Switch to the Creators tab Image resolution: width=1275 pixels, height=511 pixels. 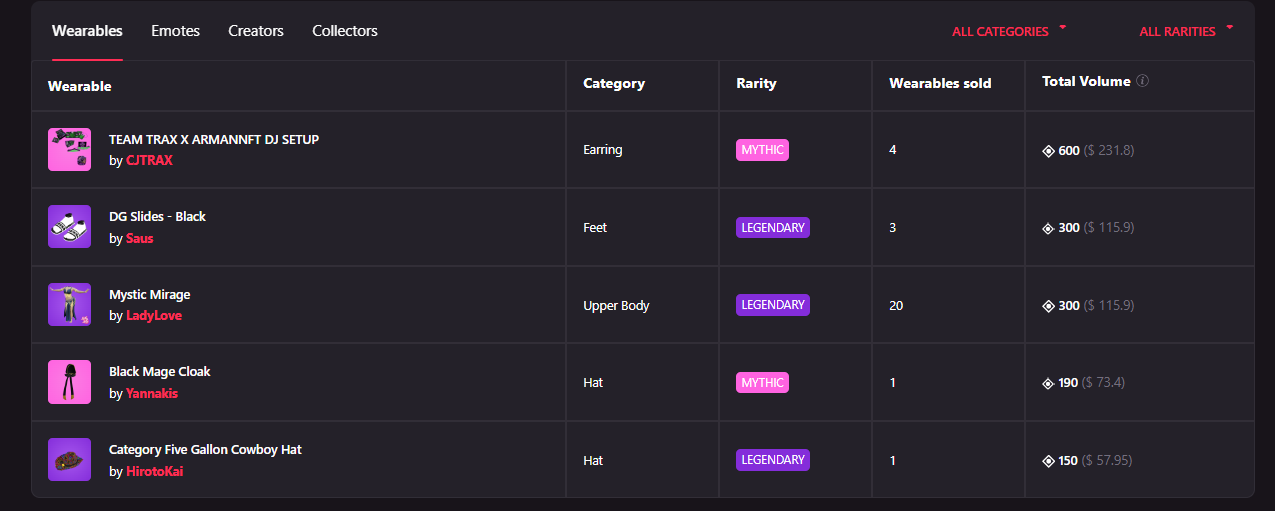point(256,31)
